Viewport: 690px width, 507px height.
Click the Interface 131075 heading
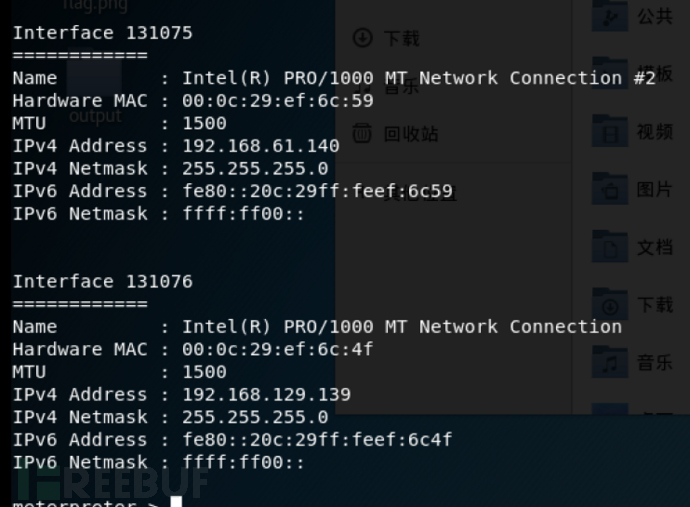coord(103,33)
